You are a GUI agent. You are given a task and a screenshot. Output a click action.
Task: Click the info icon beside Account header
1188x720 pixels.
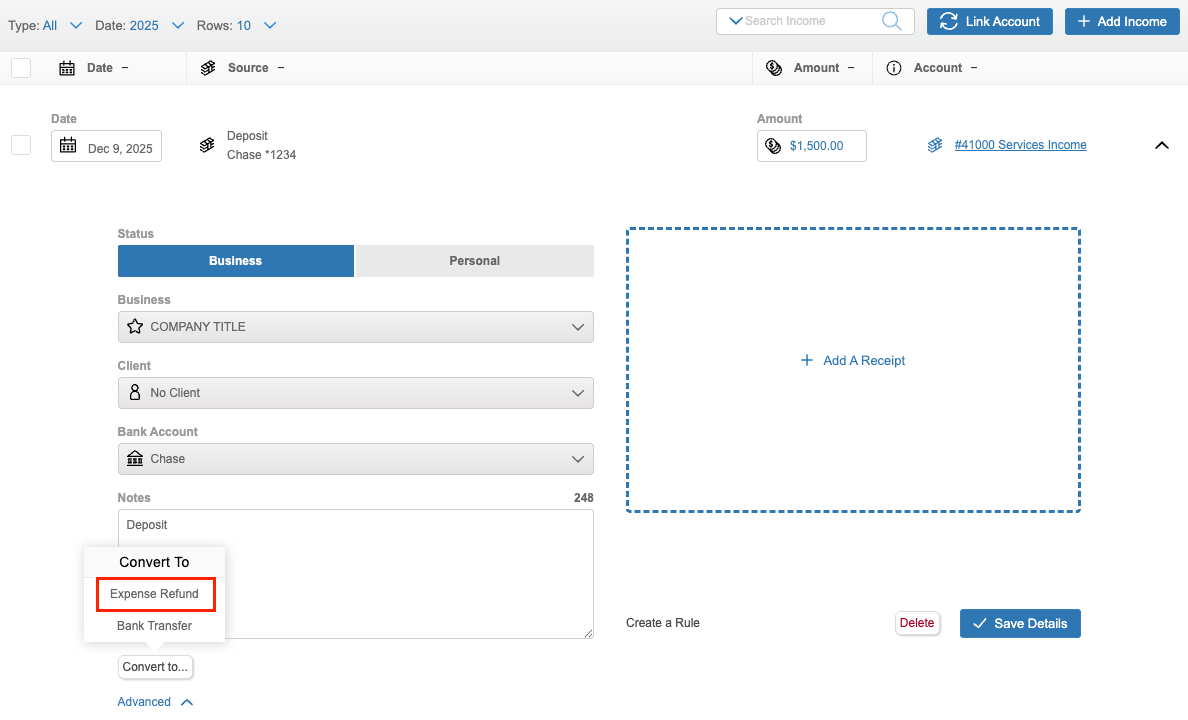[x=894, y=68]
